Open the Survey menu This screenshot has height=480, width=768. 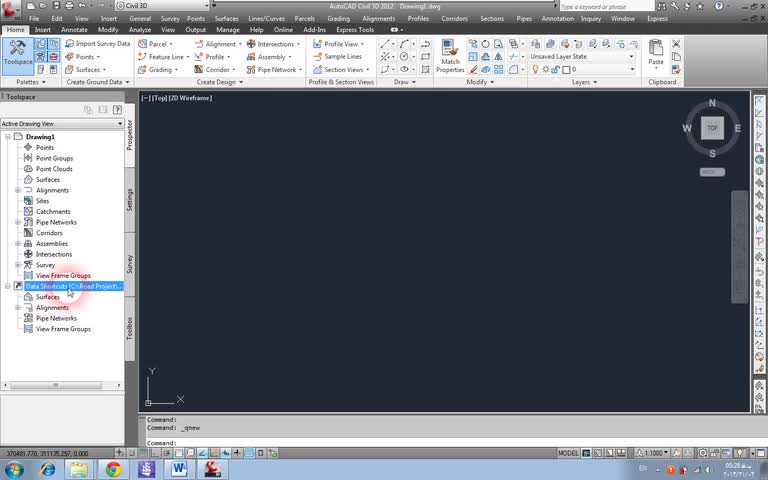point(170,19)
